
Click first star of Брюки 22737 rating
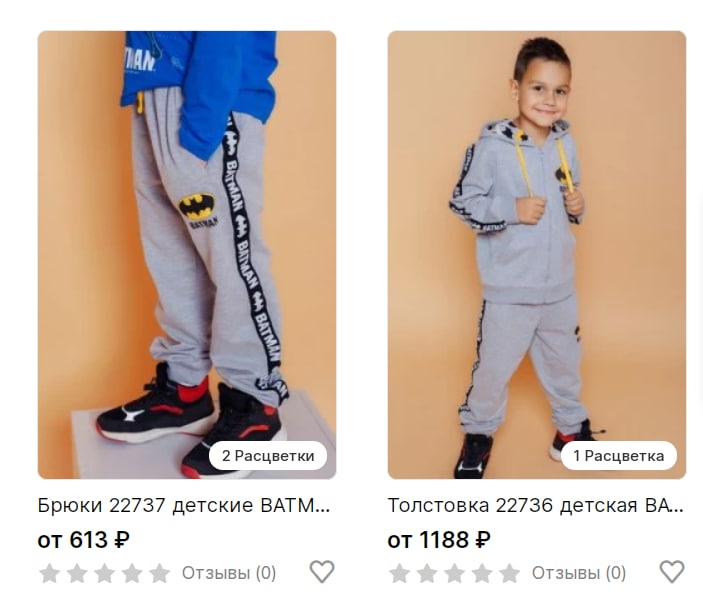tap(49, 573)
